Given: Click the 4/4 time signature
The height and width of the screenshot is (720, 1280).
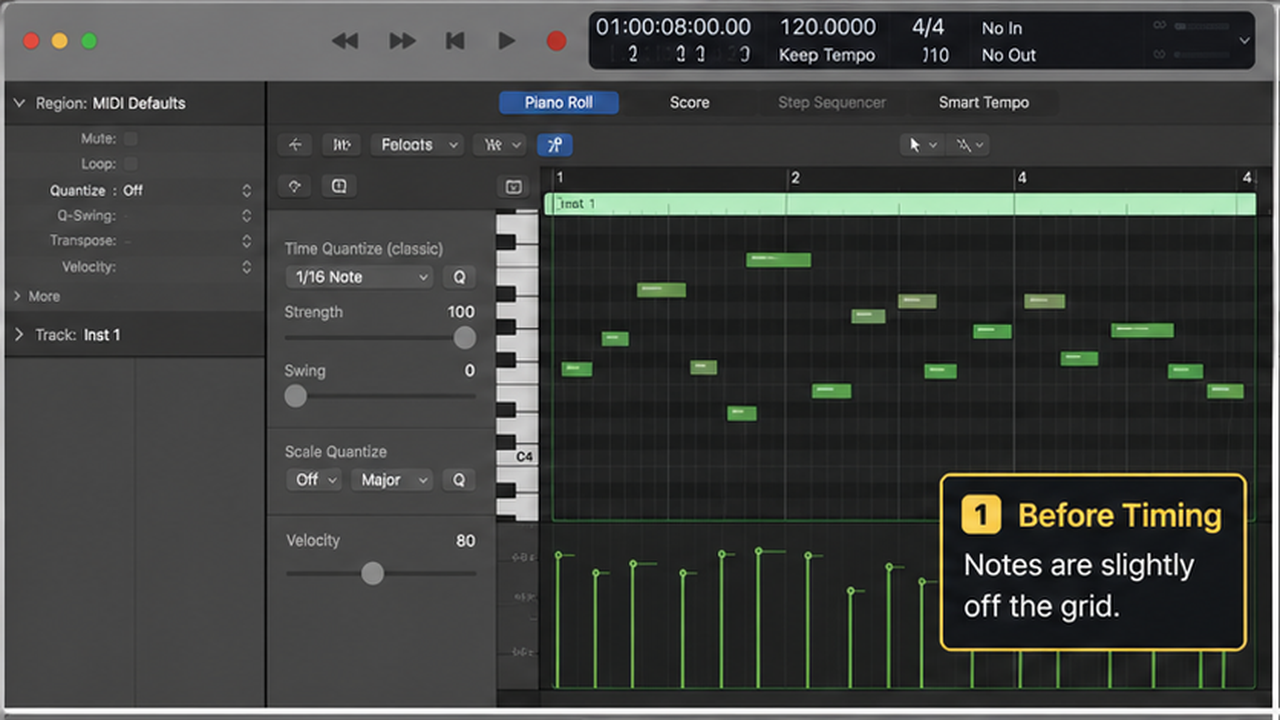Looking at the screenshot, I should [928, 27].
